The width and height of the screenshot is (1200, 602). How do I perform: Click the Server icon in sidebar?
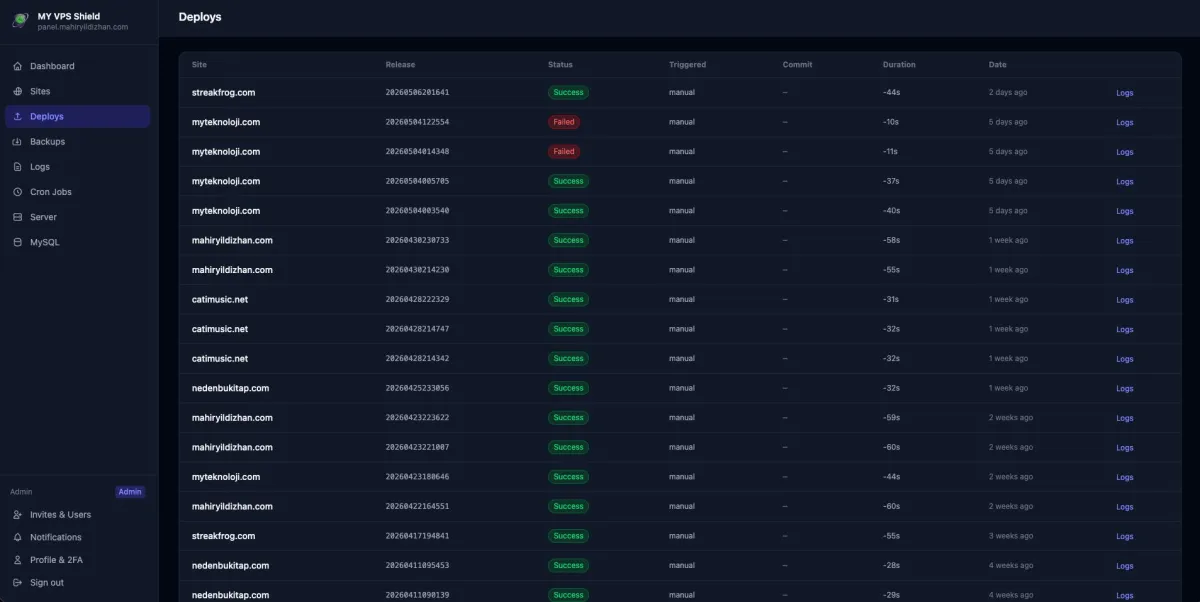click(x=18, y=216)
